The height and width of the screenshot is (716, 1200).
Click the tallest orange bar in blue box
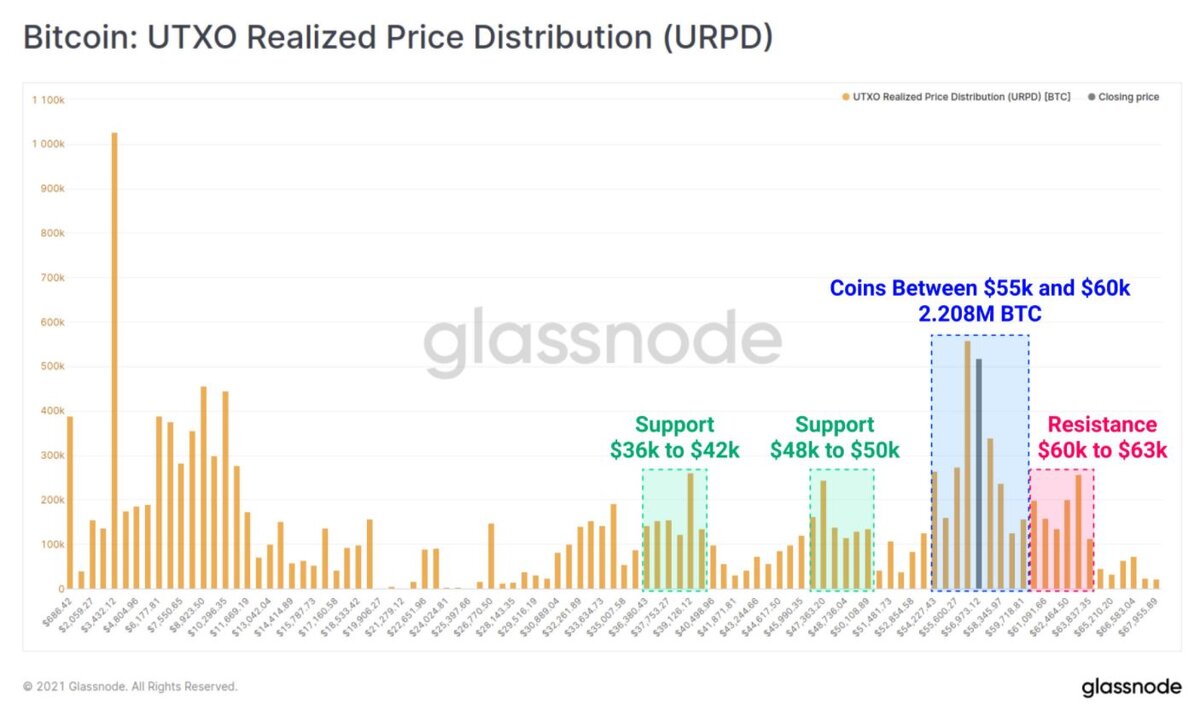pos(967,465)
